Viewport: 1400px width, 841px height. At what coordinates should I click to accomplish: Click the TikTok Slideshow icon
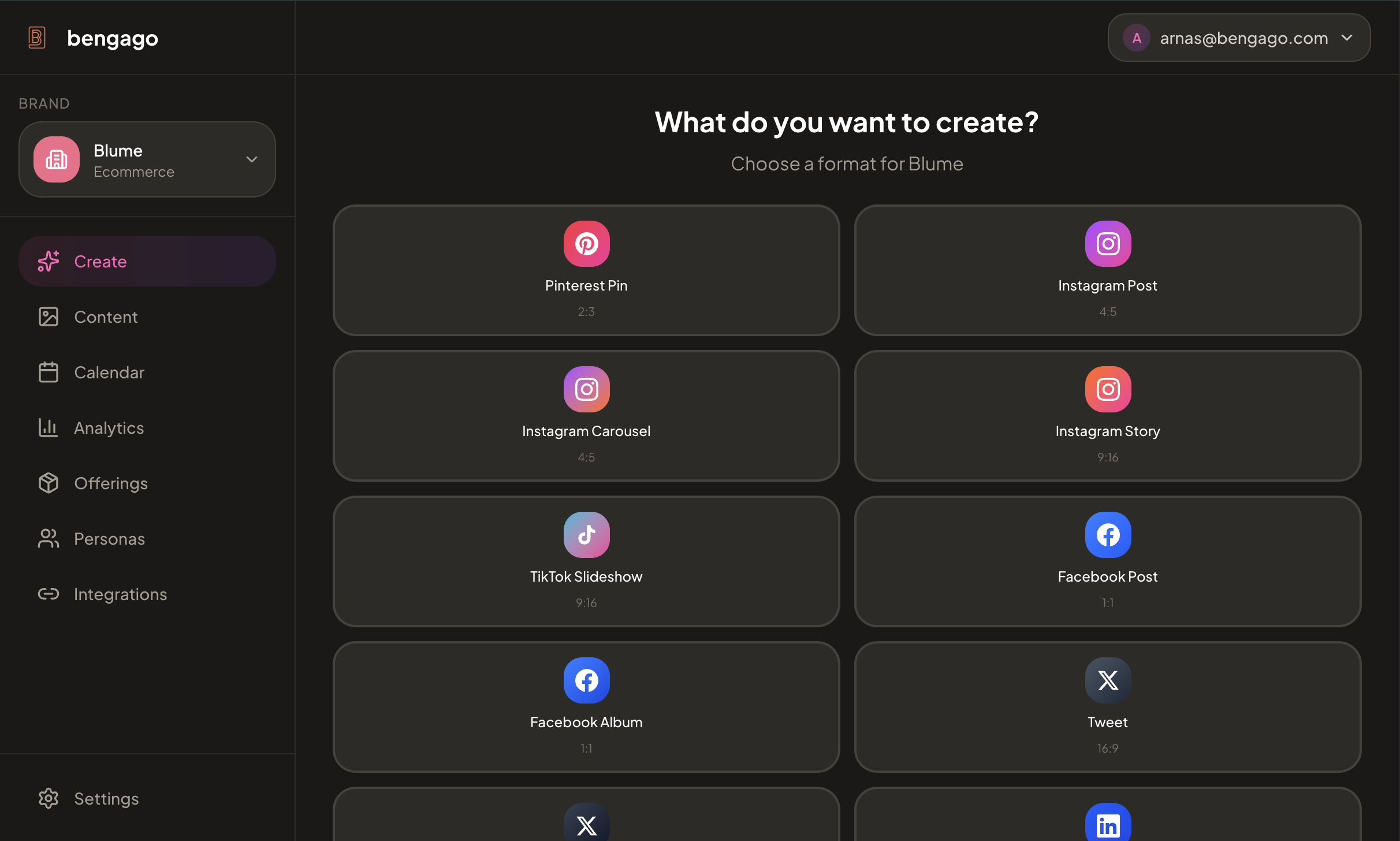click(x=586, y=535)
